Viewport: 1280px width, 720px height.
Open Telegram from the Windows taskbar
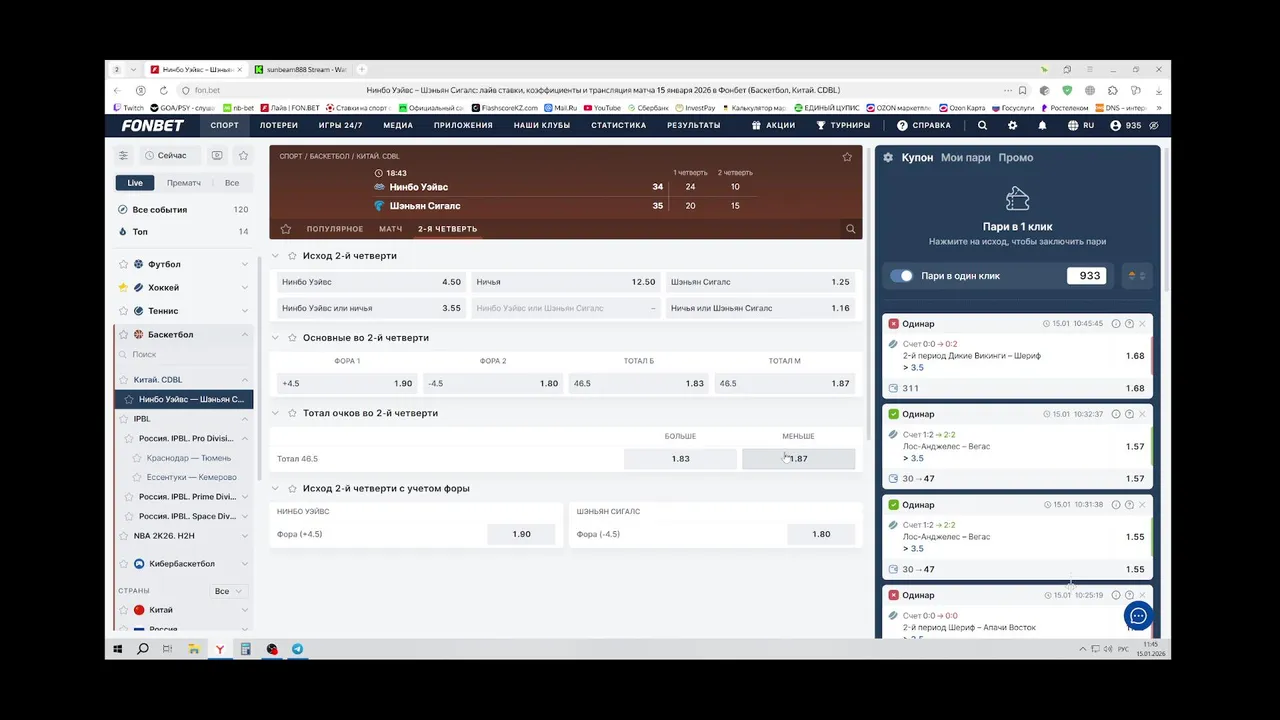[x=297, y=649]
